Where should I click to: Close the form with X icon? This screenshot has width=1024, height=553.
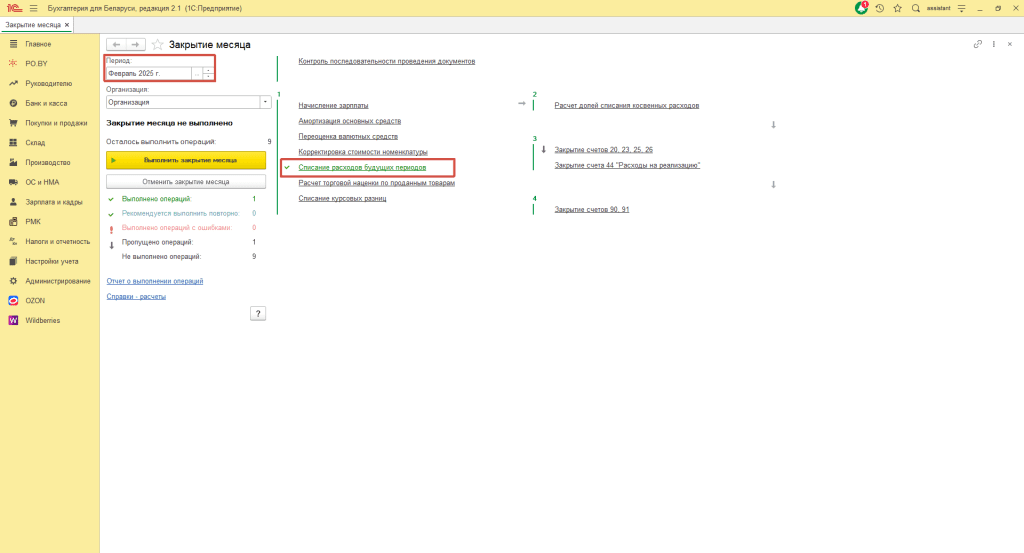point(1010,44)
